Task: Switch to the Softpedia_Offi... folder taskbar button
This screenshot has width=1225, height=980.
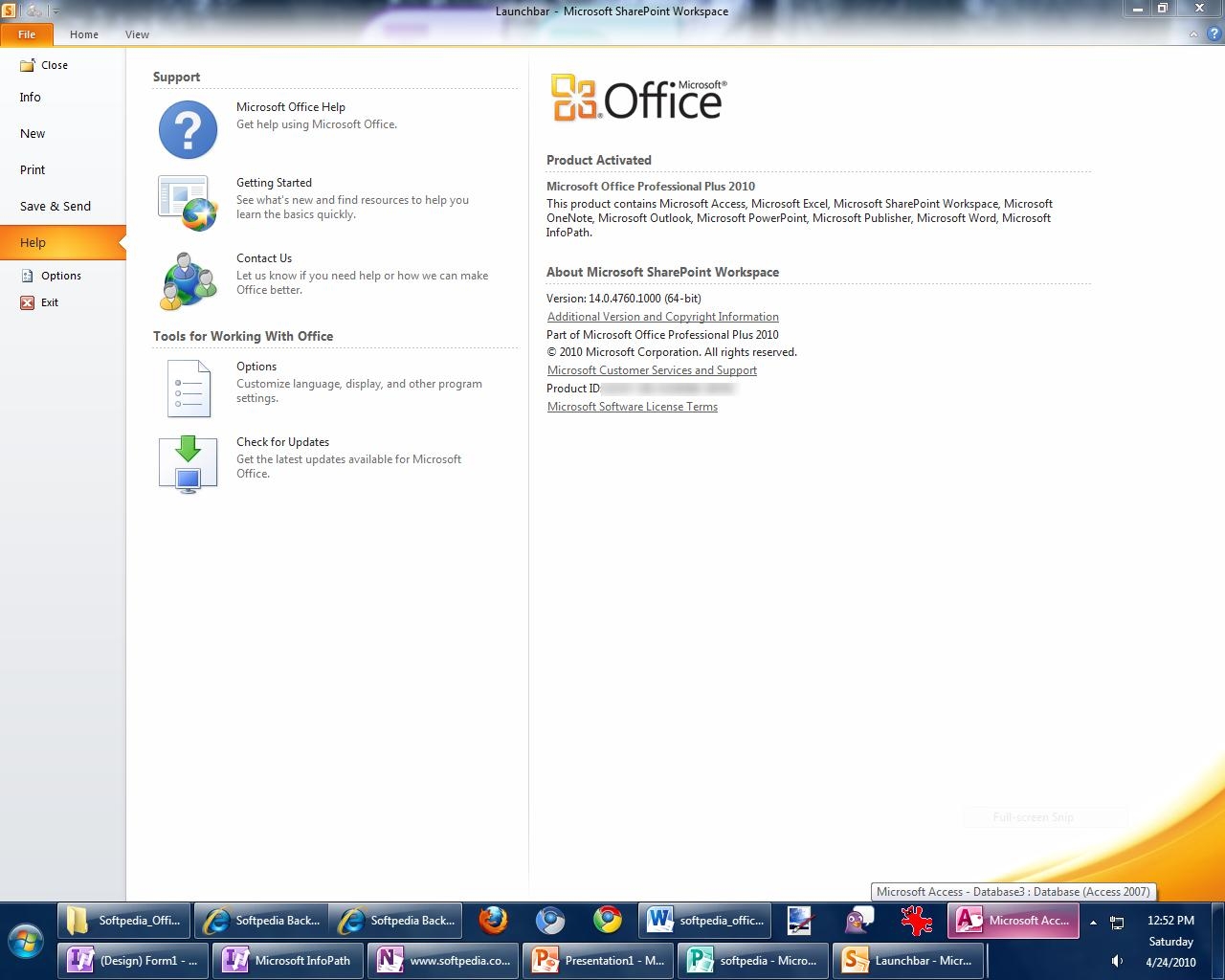Action: 124,921
